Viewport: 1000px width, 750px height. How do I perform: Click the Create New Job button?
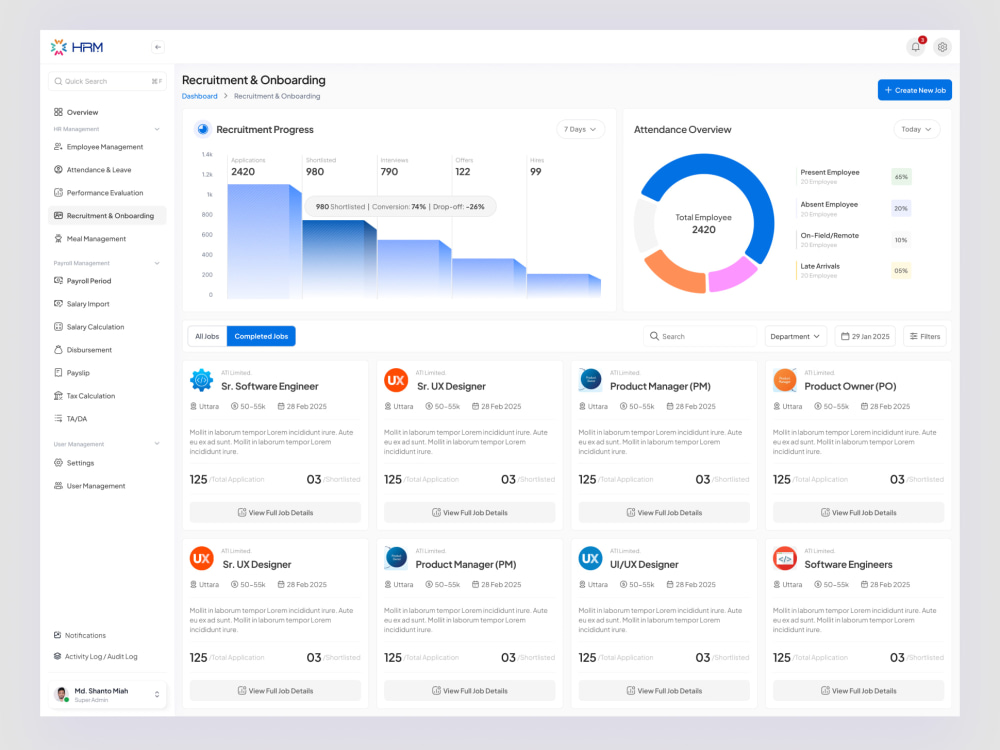(x=915, y=90)
